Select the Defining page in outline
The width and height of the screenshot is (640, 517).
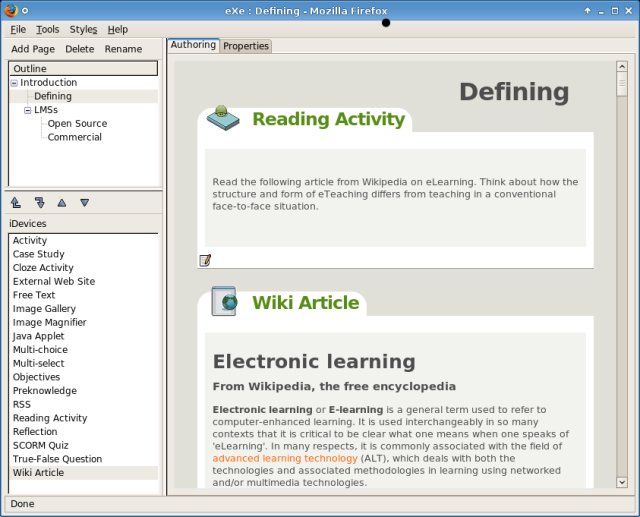coord(53,96)
